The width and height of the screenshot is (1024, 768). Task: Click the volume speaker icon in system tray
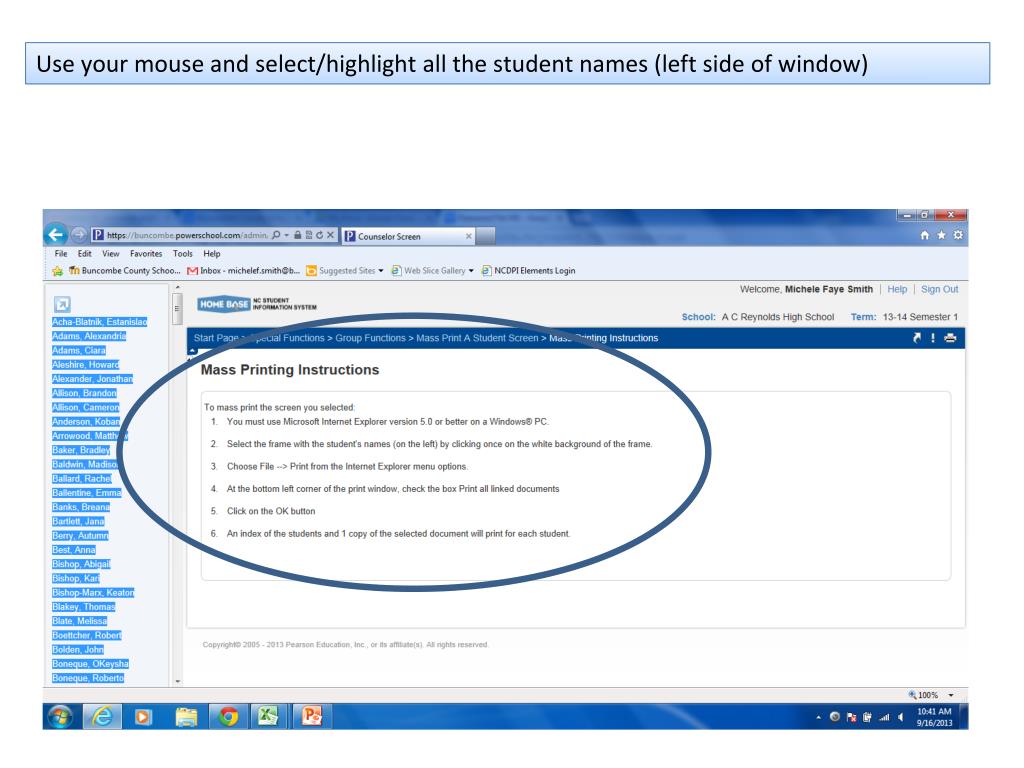pyautogui.click(x=901, y=717)
